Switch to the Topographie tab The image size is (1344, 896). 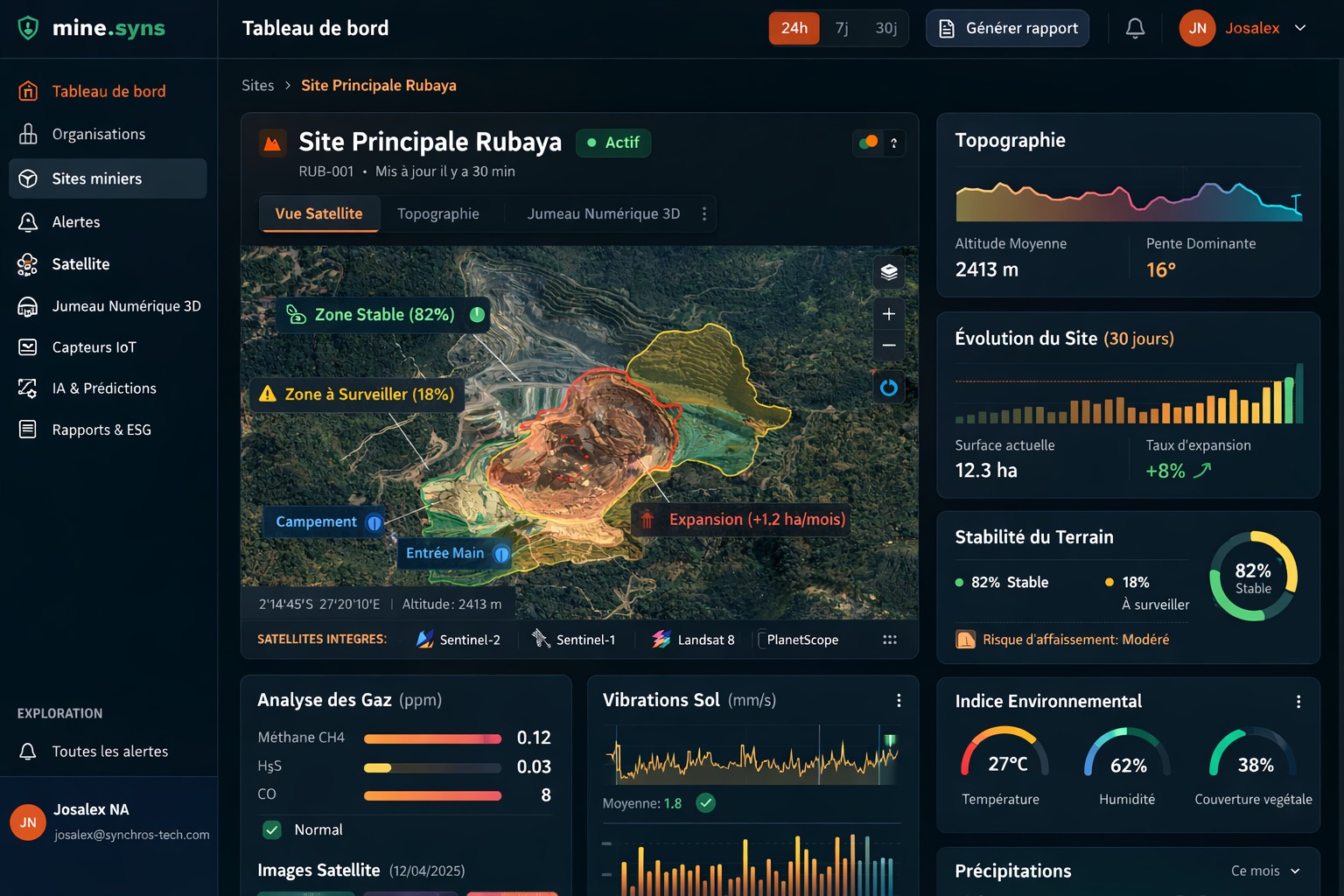(x=438, y=213)
